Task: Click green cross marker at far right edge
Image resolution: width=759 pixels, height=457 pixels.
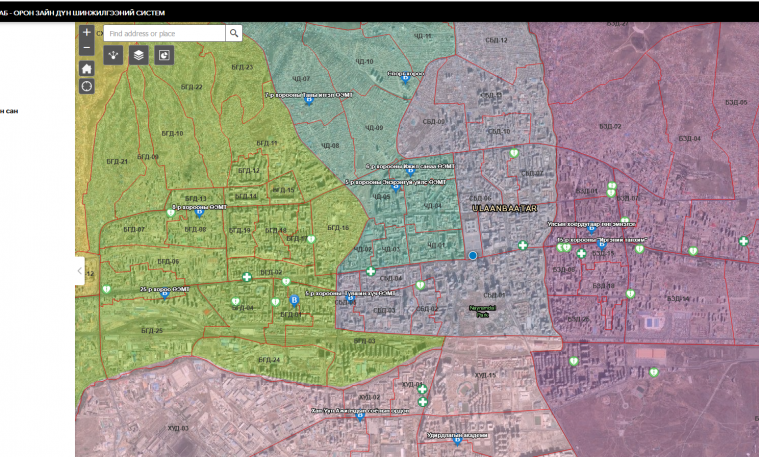Action: (x=744, y=241)
